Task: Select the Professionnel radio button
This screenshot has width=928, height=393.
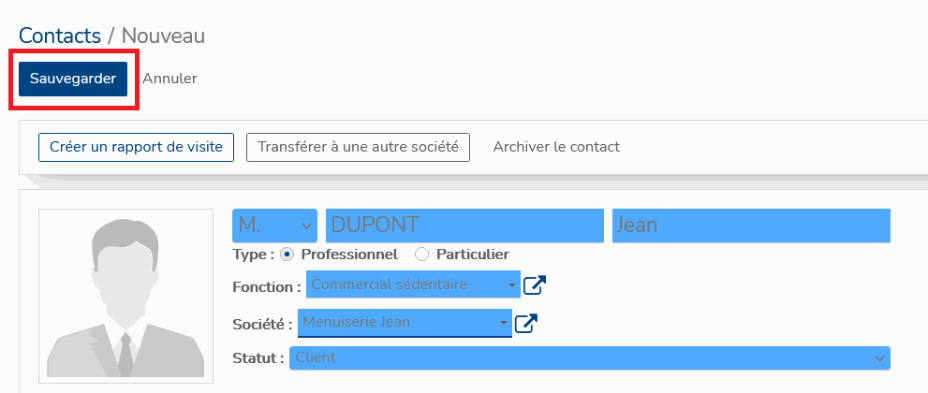Action: (287, 255)
